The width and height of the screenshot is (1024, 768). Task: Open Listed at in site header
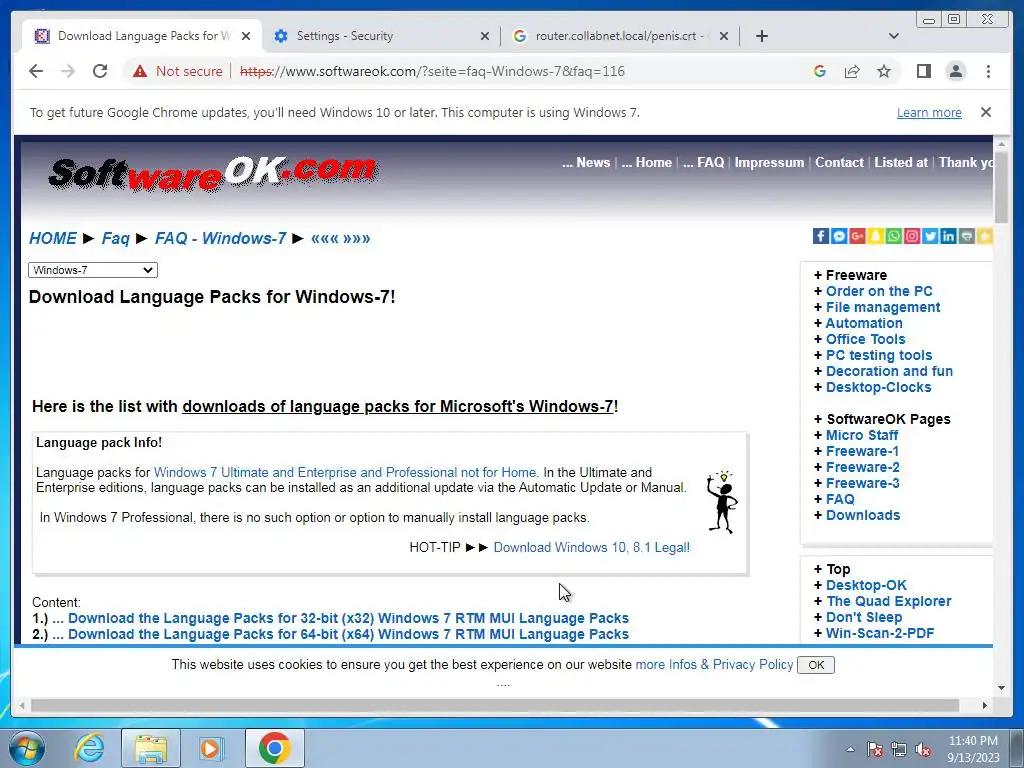coord(901,162)
